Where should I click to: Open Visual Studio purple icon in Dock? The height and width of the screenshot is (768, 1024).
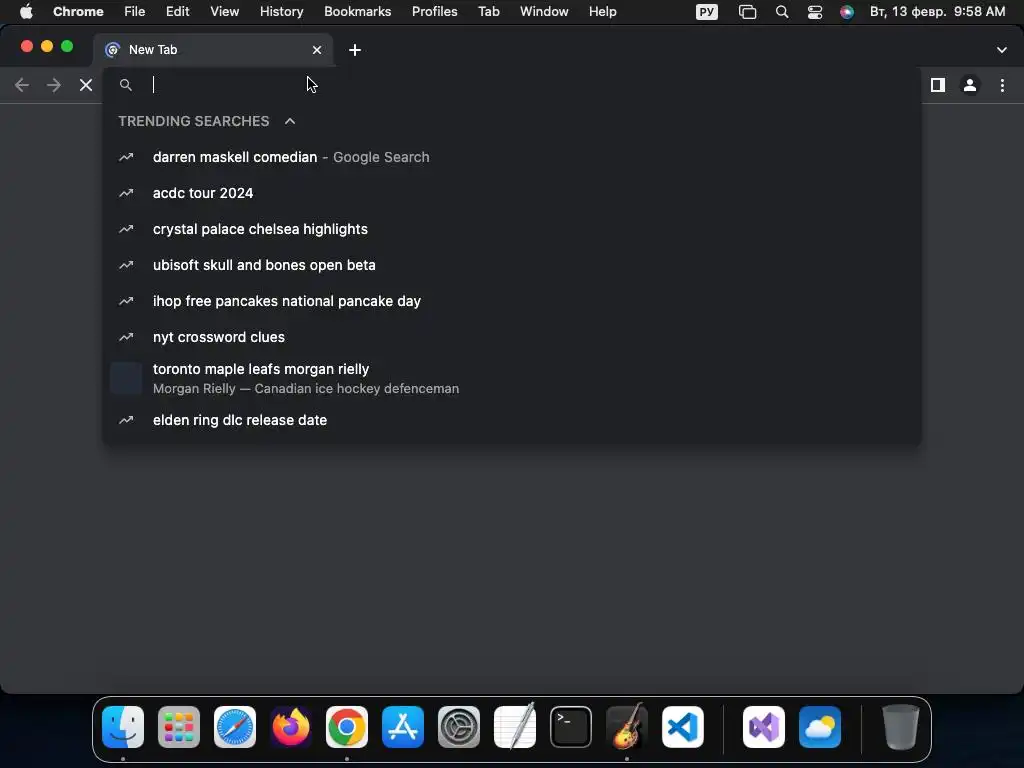(763, 727)
